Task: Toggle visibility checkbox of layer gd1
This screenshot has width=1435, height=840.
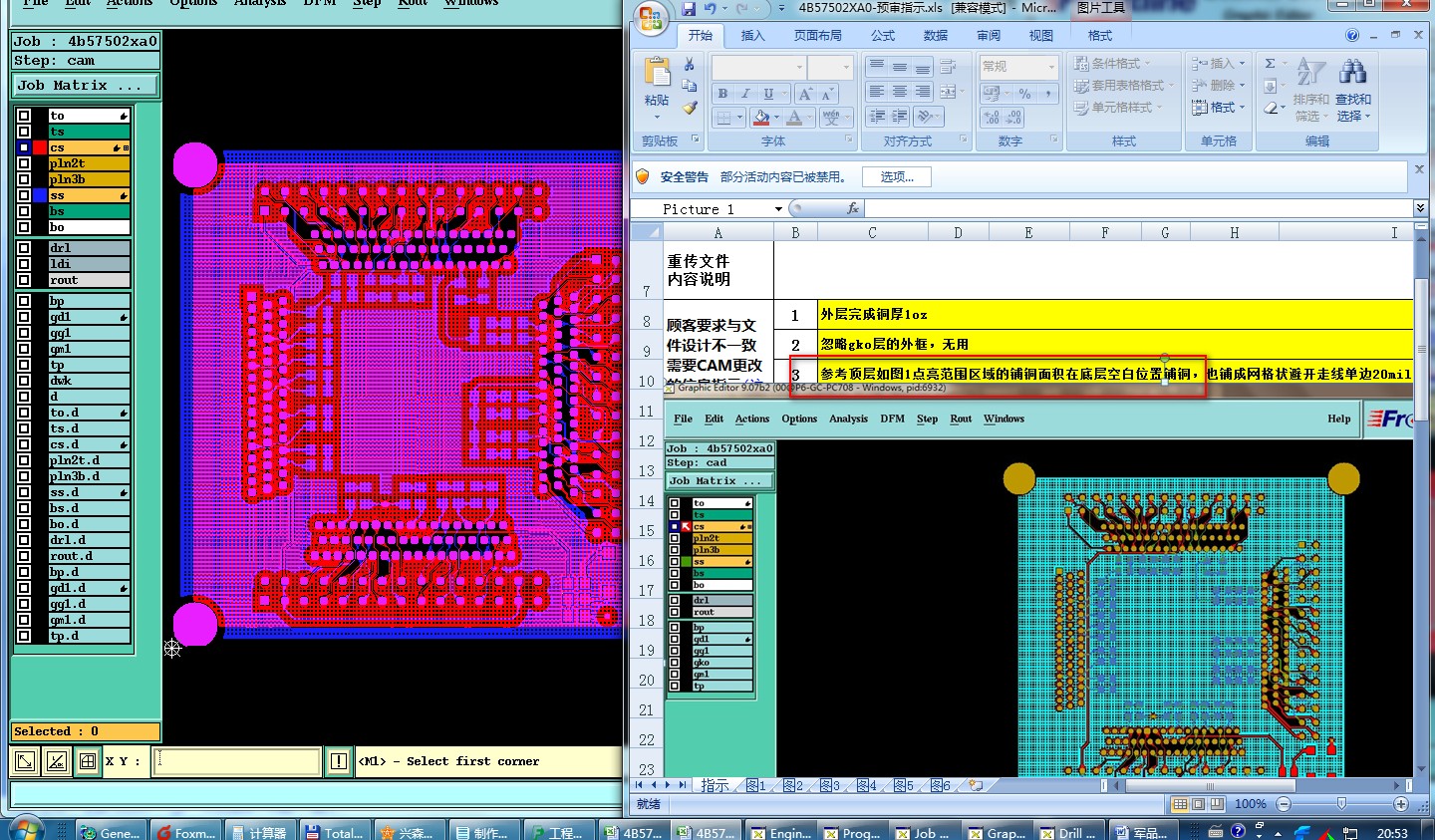Action: point(23,317)
